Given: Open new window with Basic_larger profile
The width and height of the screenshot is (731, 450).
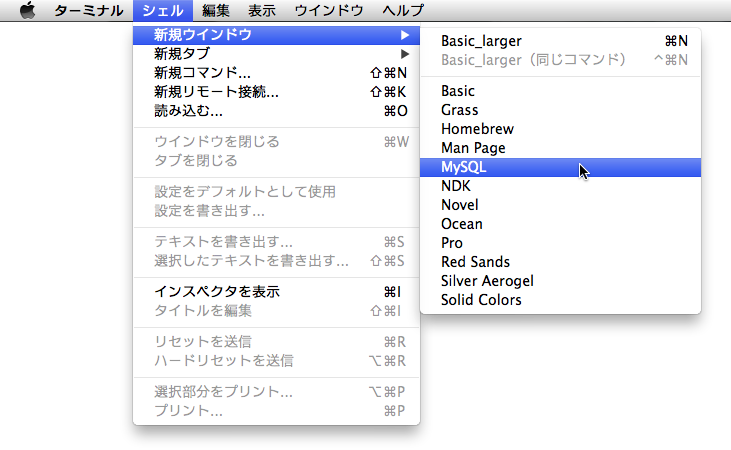Looking at the screenshot, I should 560,41.
